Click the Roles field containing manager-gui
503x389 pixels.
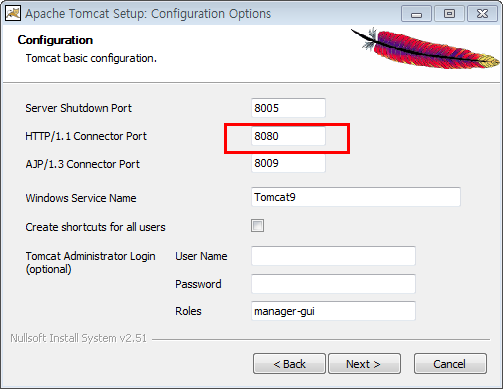point(333,311)
